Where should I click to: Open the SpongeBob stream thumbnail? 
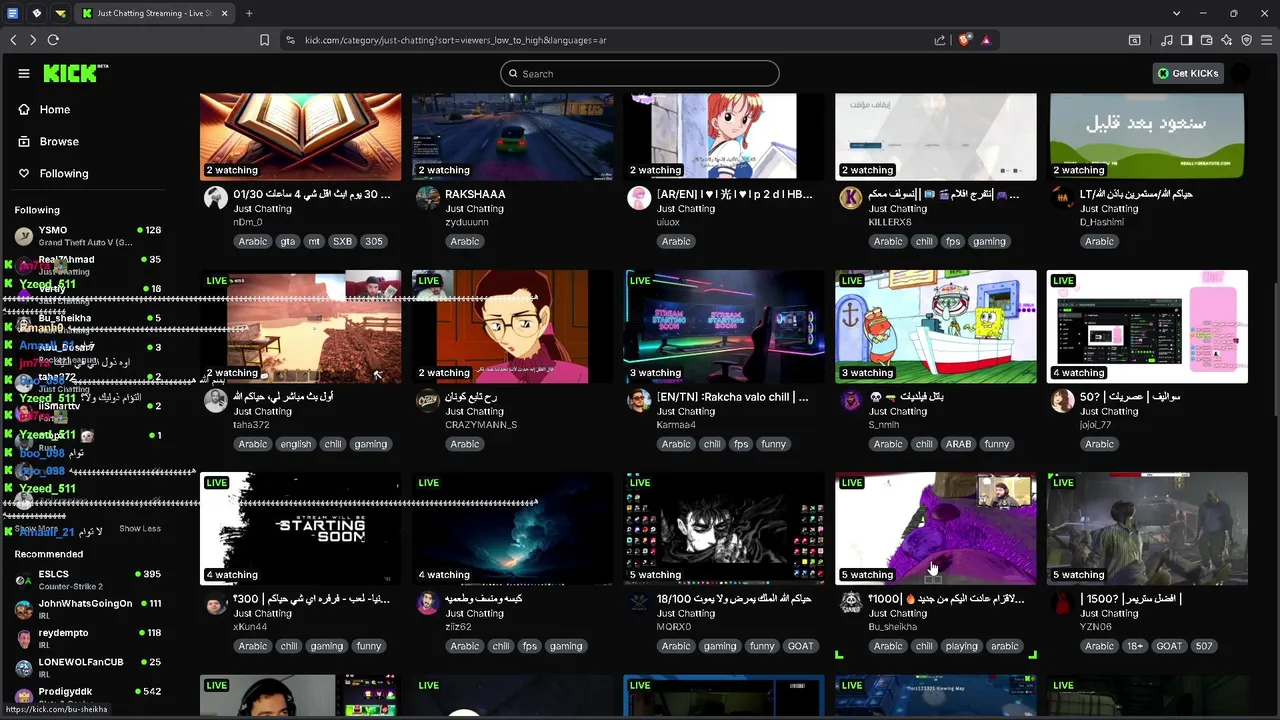pos(936,326)
